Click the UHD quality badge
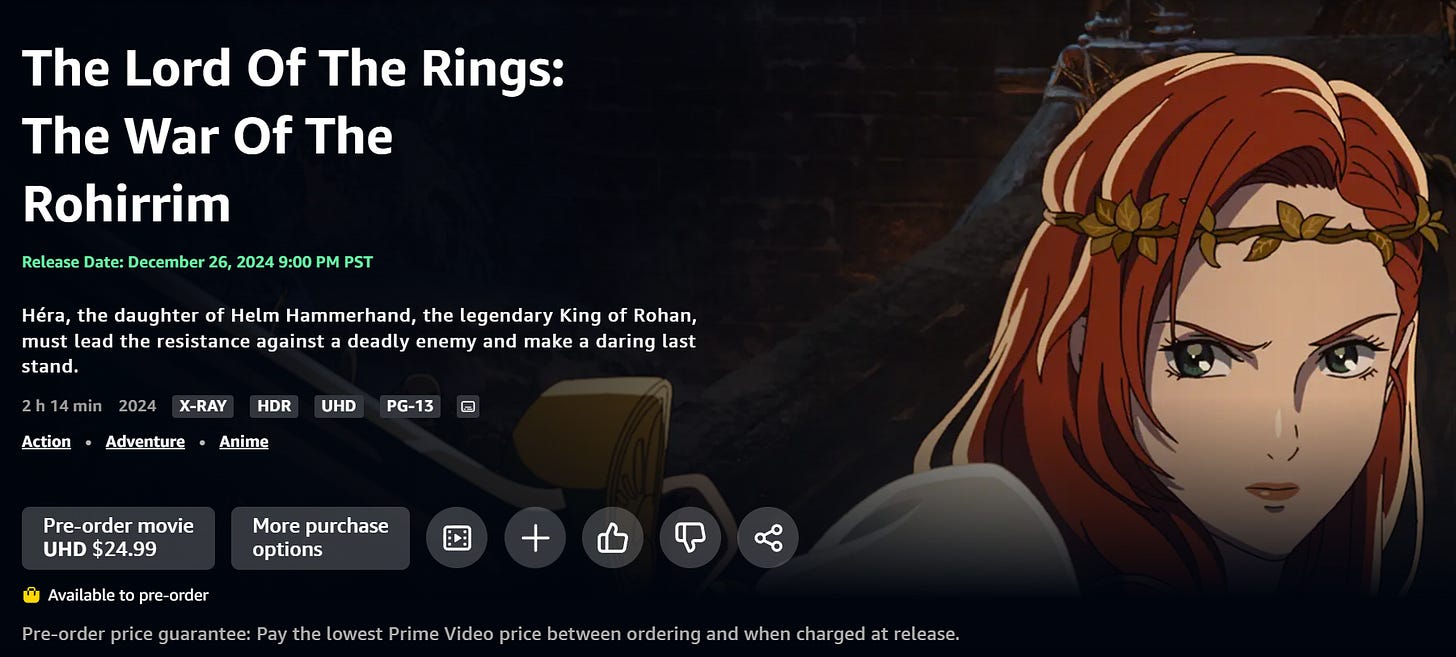Viewport: 1456px width, 657px height. point(339,406)
